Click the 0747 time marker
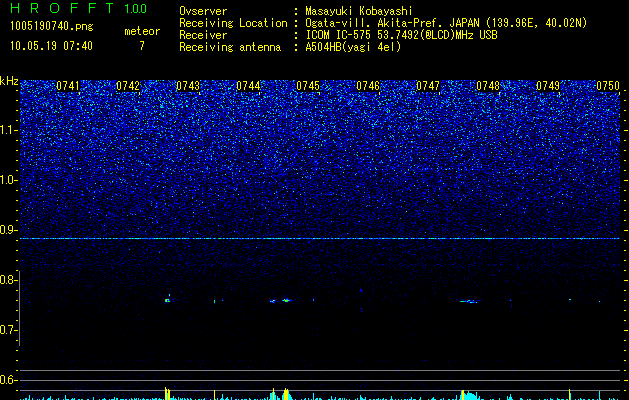The width and height of the screenshot is (629, 400). click(x=428, y=86)
